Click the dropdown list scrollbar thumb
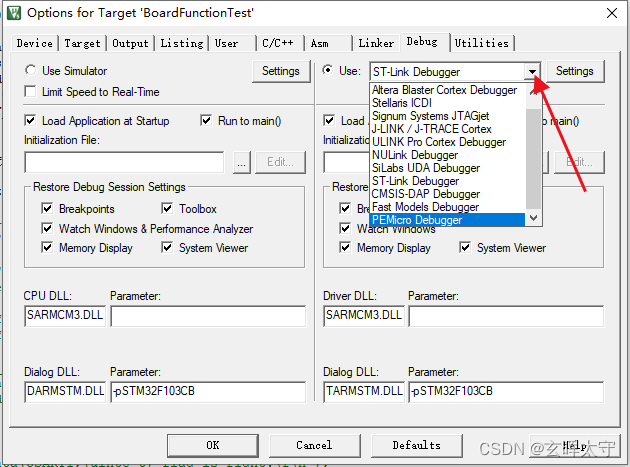Screen dimensions: 630x467 point(534,160)
